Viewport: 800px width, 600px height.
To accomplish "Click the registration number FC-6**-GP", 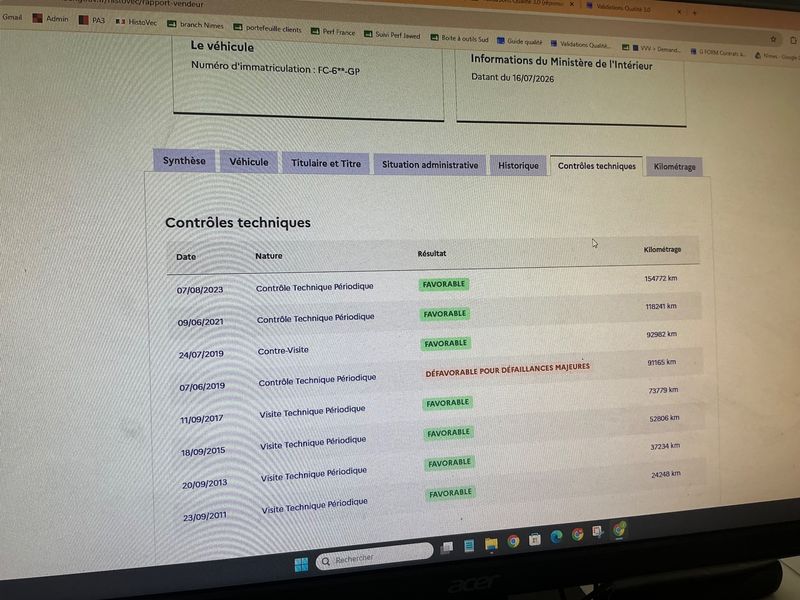I will click(x=338, y=70).
